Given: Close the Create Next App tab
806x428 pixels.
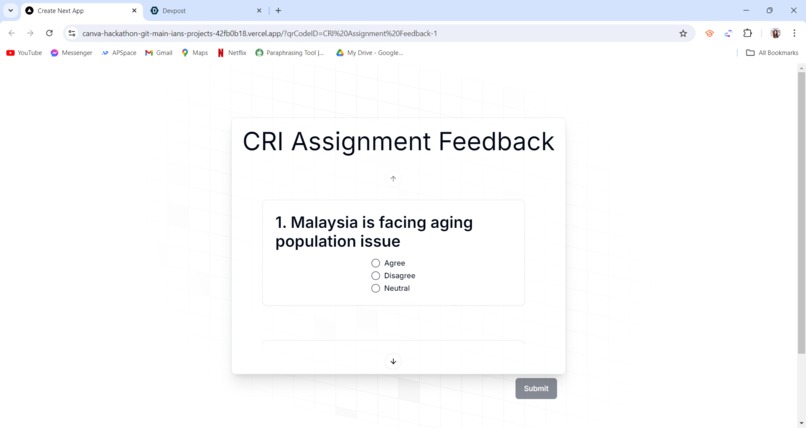Looking at the screenshot, I should click(134, 11).
